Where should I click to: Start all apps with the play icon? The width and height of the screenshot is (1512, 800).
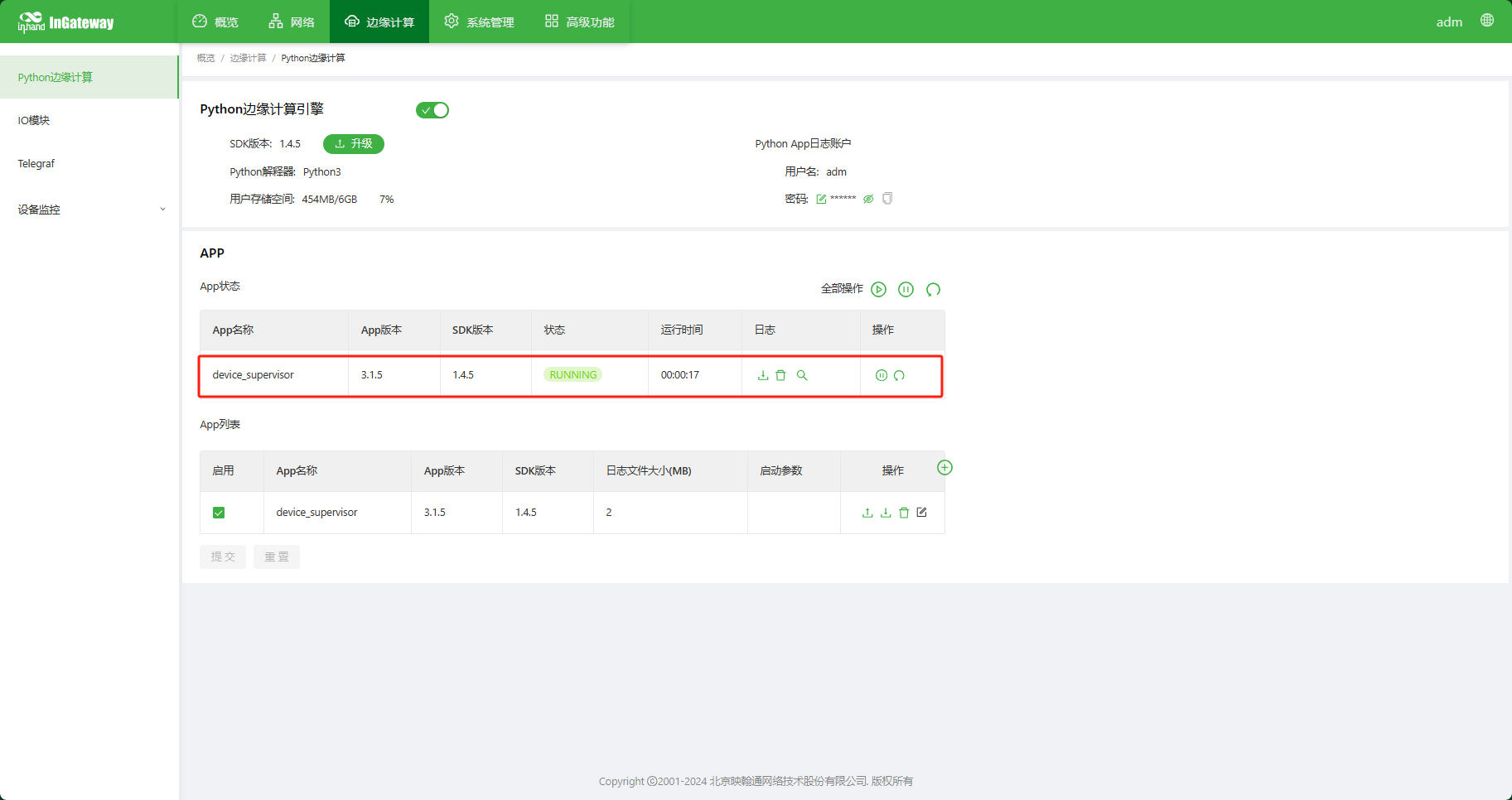(879, 289)
